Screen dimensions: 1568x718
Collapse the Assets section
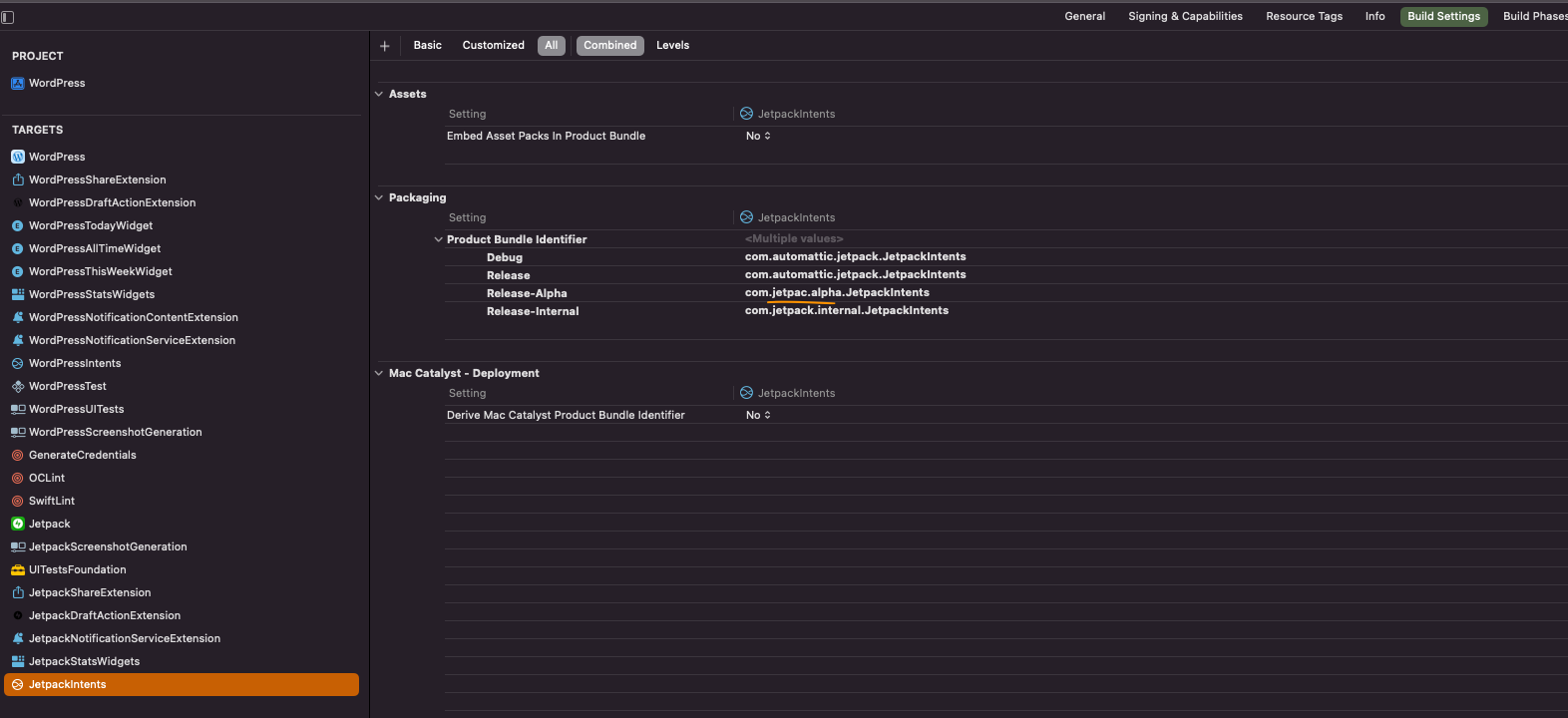pyautogui.click(x=379, y=94)
